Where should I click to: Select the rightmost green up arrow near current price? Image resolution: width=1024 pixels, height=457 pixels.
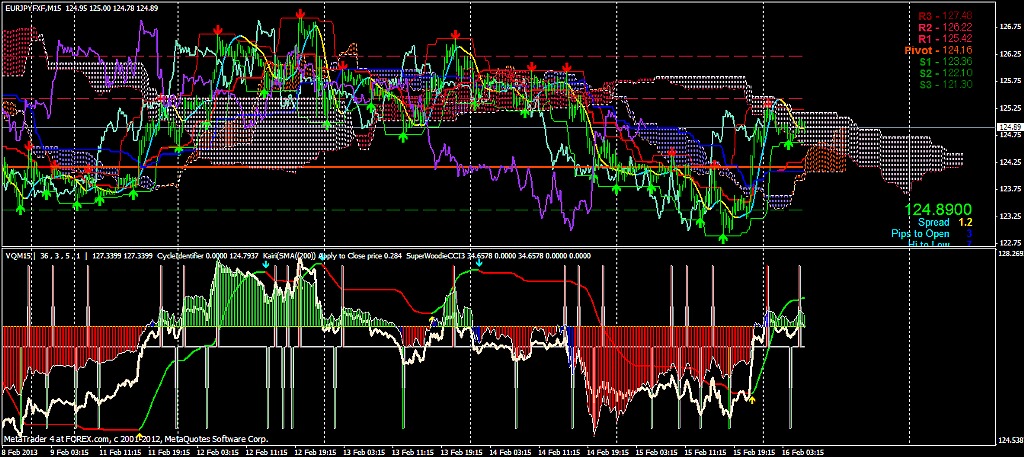point(789,144)
